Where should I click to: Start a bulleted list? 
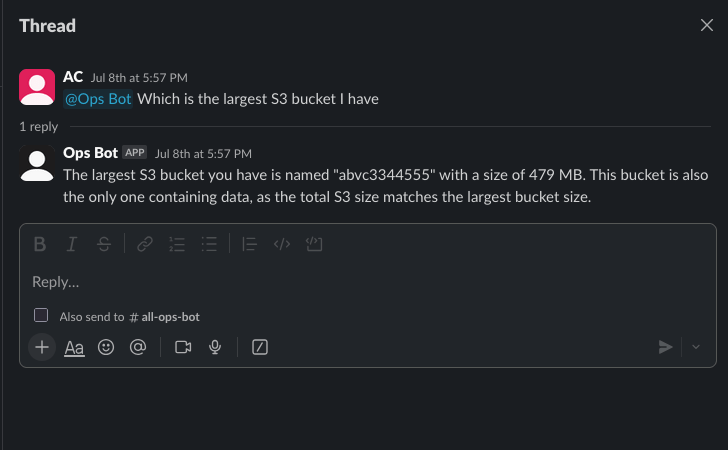[209, 244]
